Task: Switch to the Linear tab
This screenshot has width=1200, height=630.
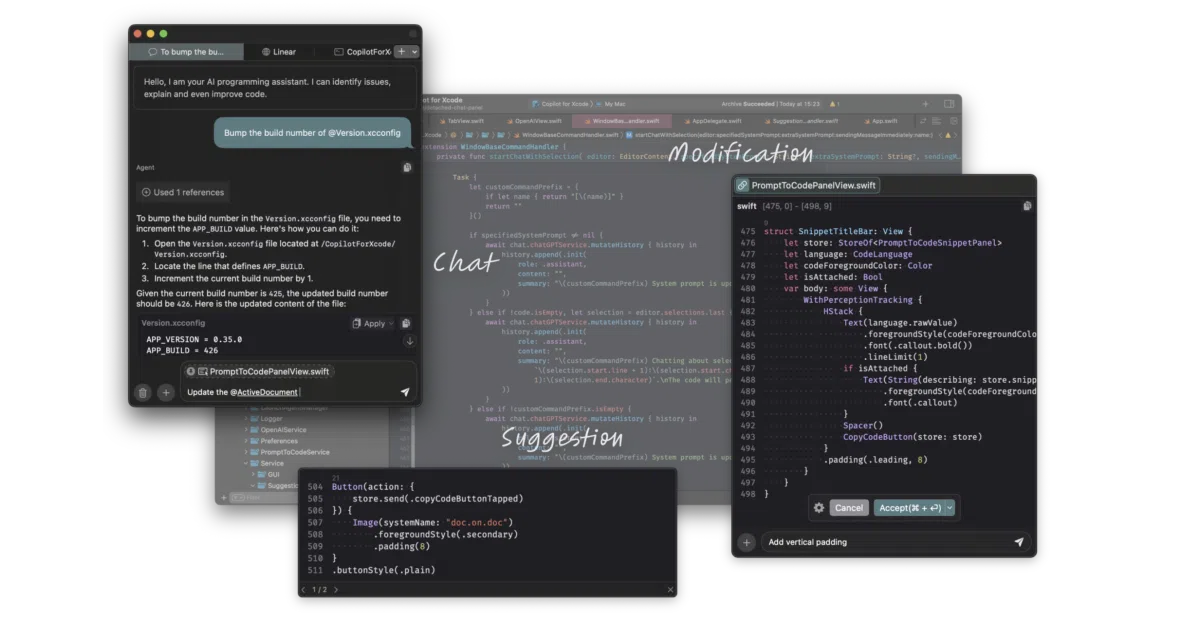Action: [279, 52]
